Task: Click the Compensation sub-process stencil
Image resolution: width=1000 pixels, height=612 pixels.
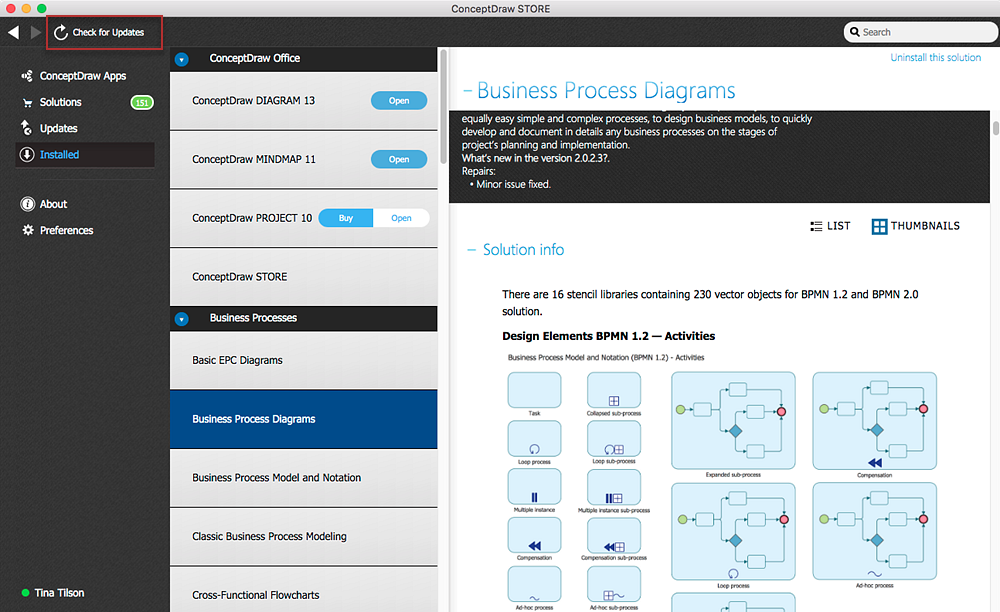Action: coord(614,536)
